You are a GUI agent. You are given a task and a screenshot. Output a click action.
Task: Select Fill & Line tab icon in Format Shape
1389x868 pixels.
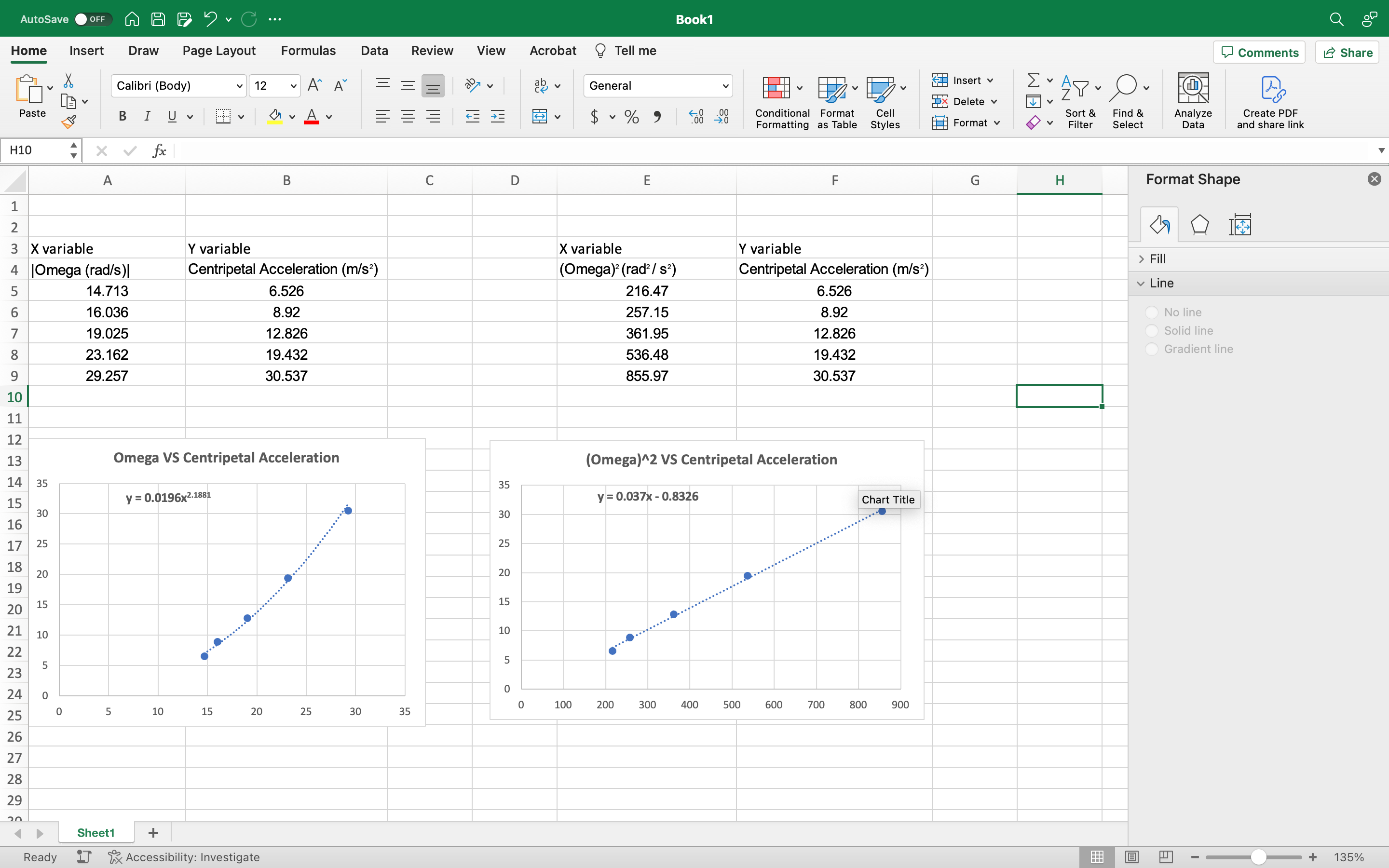(x=1159, y=225)
